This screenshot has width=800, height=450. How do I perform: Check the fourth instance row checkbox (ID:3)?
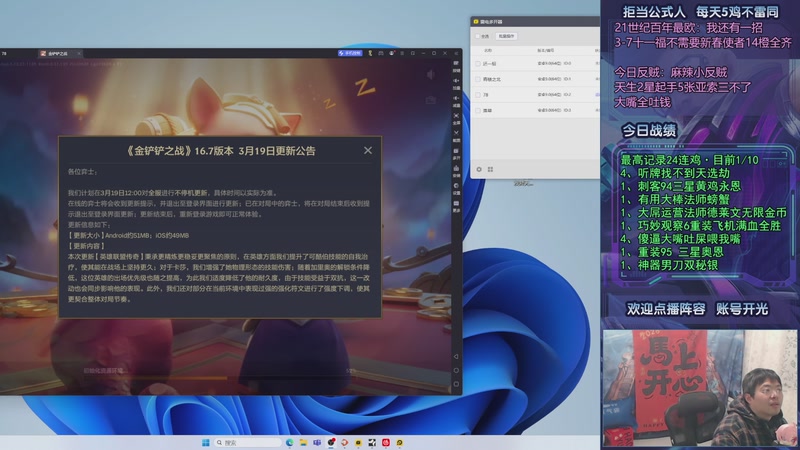tap(478, 110)
